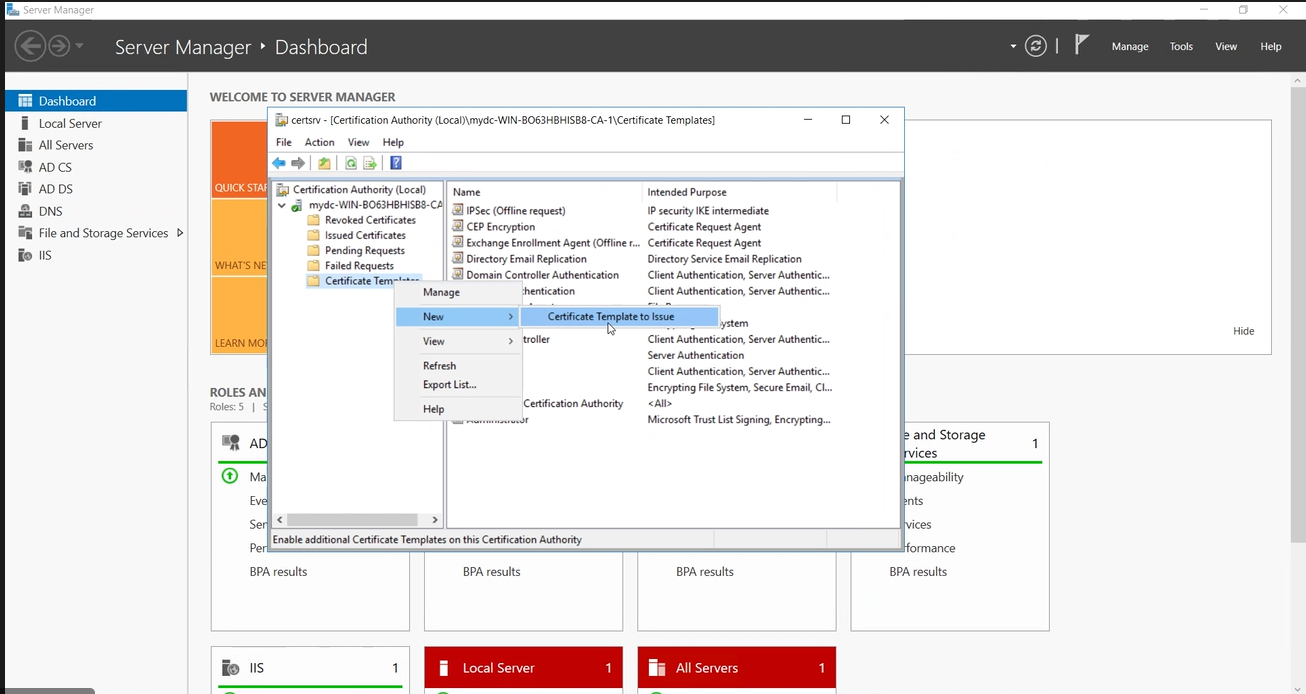Click the Domain Controller Authentication template icon

coord(458,275)
